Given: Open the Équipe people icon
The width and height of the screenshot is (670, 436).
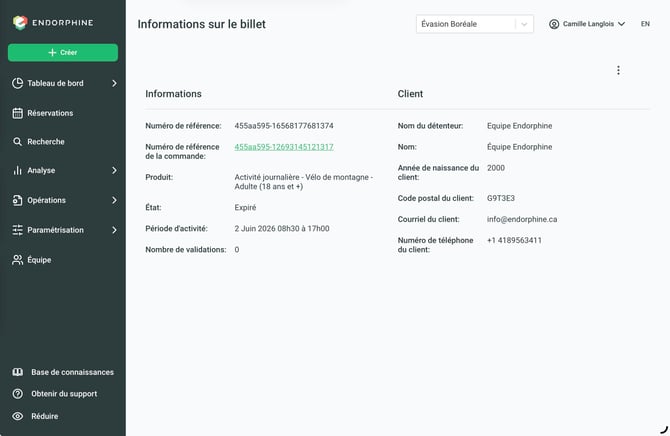Looking at the screenshot, I should click(x=18, y=260).
